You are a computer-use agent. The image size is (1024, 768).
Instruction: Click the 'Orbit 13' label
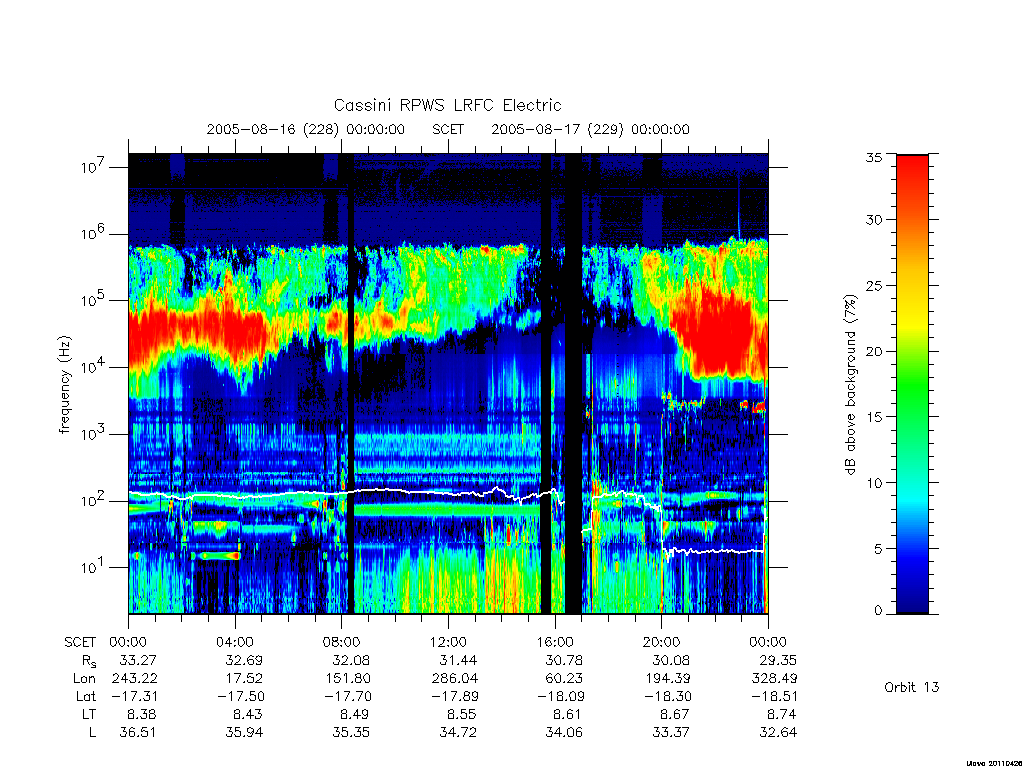(x=912, y=687)
